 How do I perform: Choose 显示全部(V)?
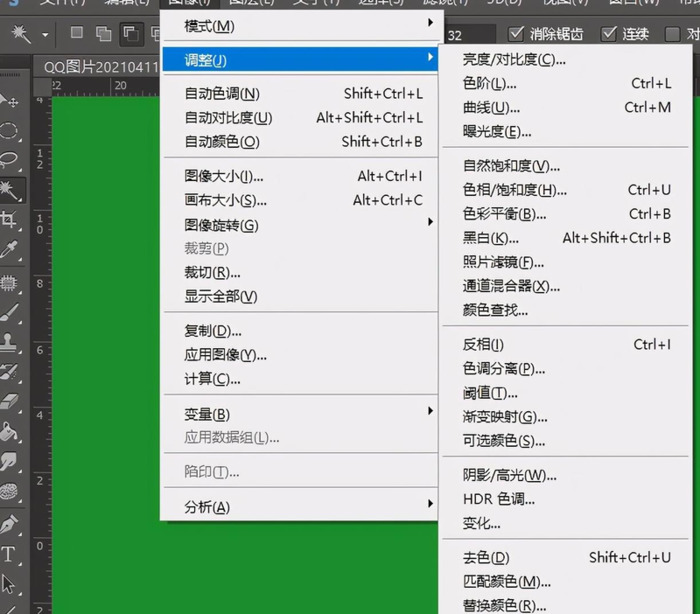click(300, 297)
